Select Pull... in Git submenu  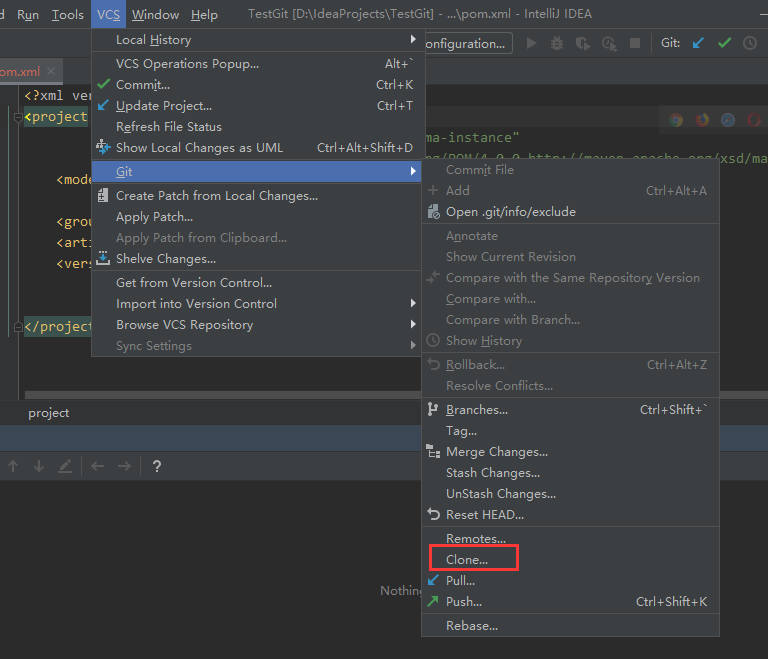click(570, 581)
